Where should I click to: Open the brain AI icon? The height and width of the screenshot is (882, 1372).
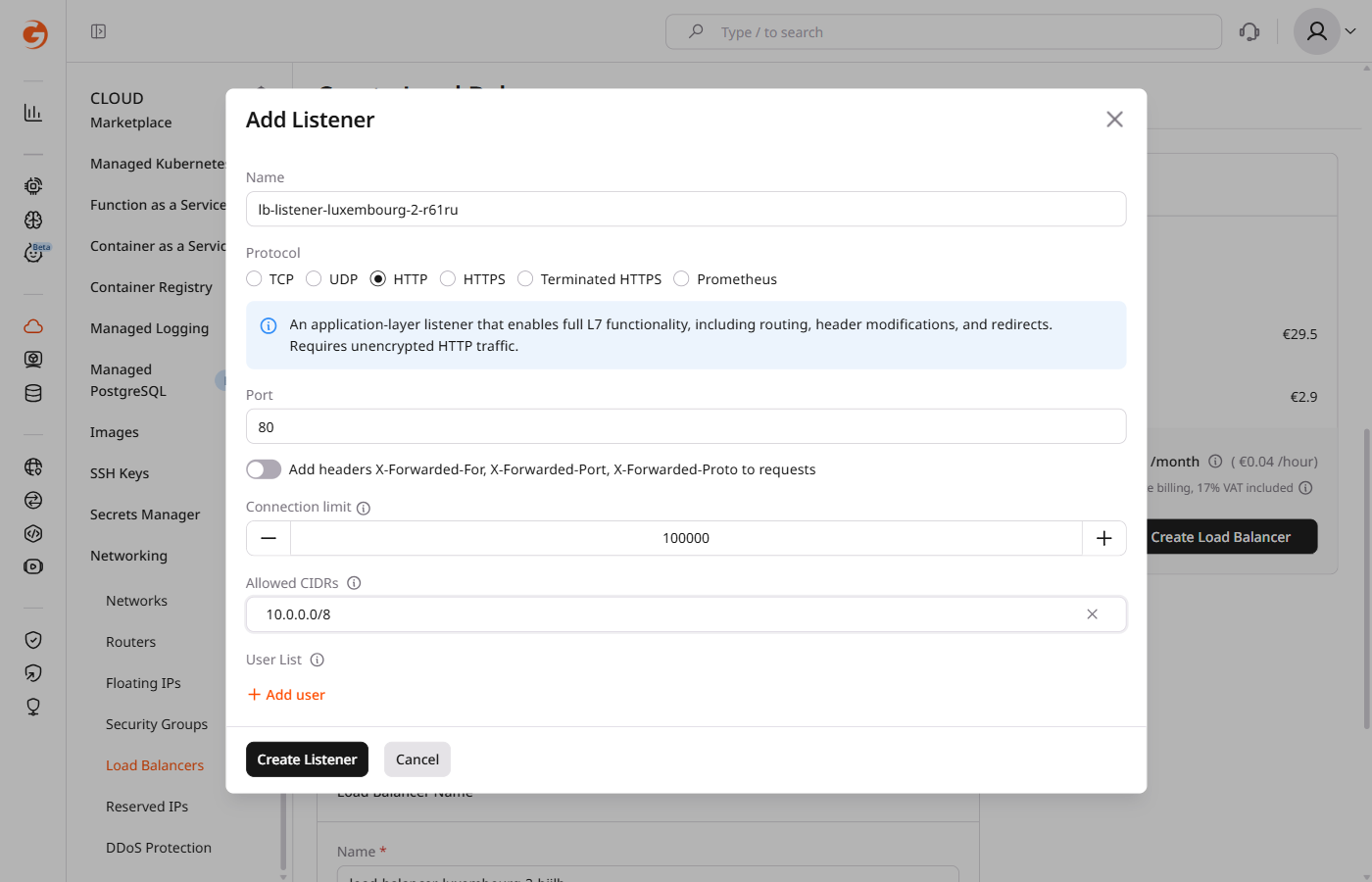33,220
